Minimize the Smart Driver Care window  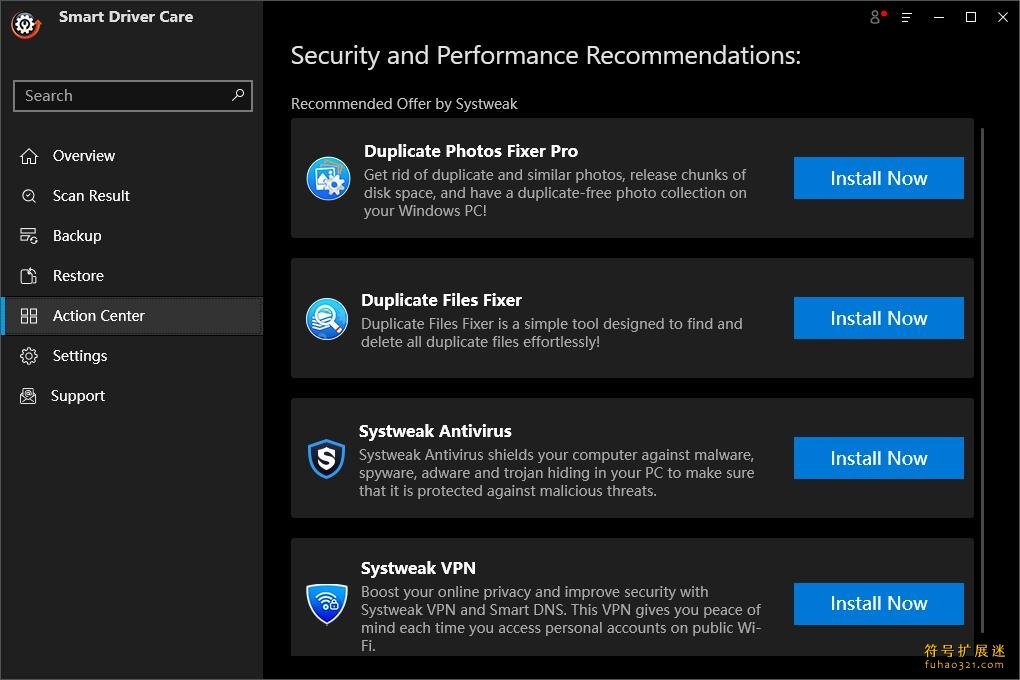(939, 18)
